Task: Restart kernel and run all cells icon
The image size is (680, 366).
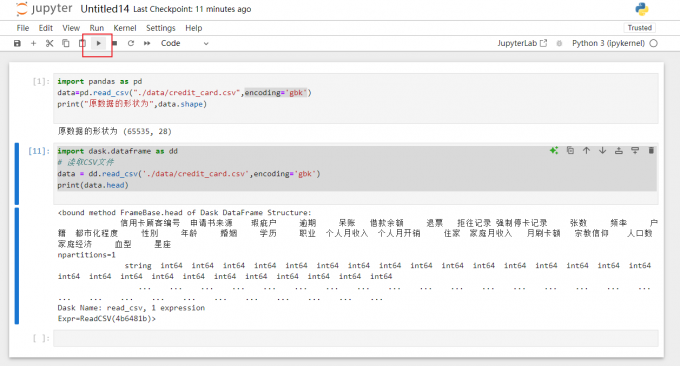Action: [x=147, y=43]
